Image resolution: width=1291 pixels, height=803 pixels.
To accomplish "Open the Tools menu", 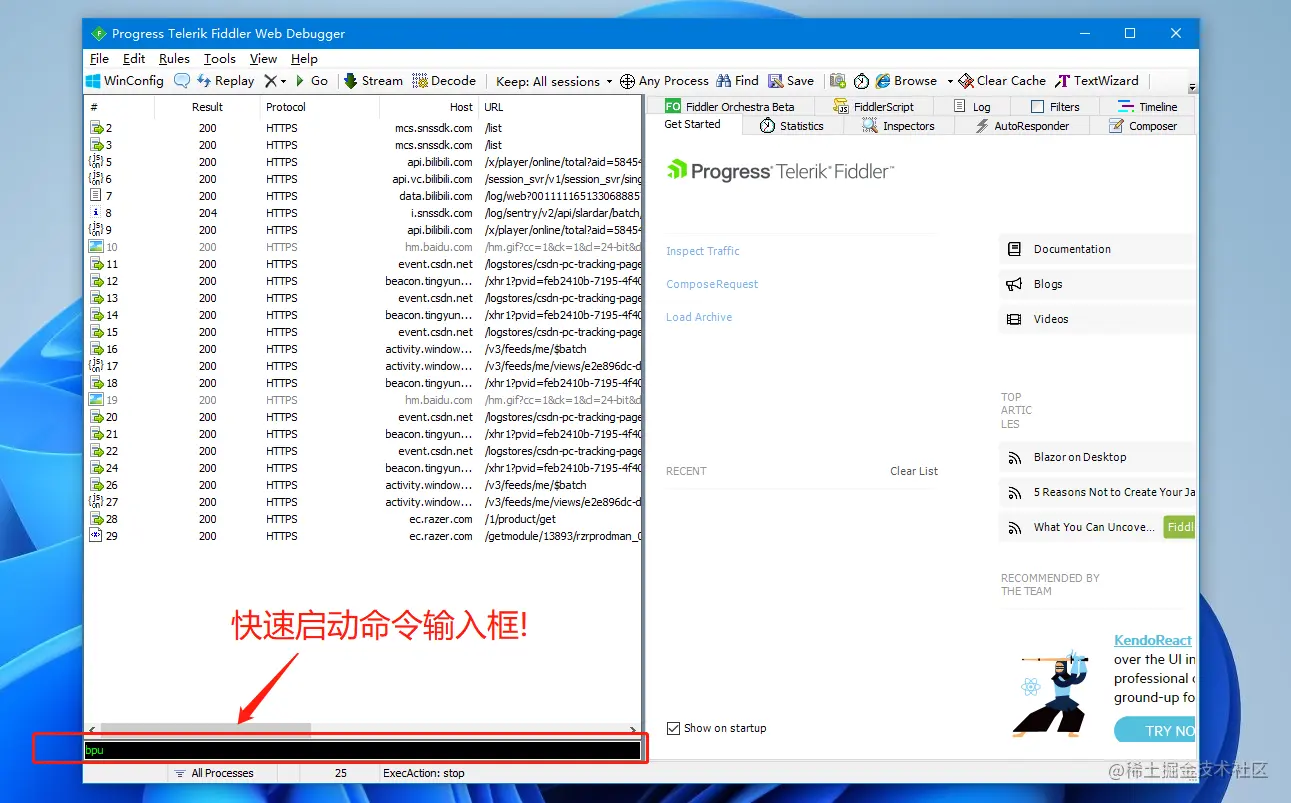I will click(x=220, y=59).
